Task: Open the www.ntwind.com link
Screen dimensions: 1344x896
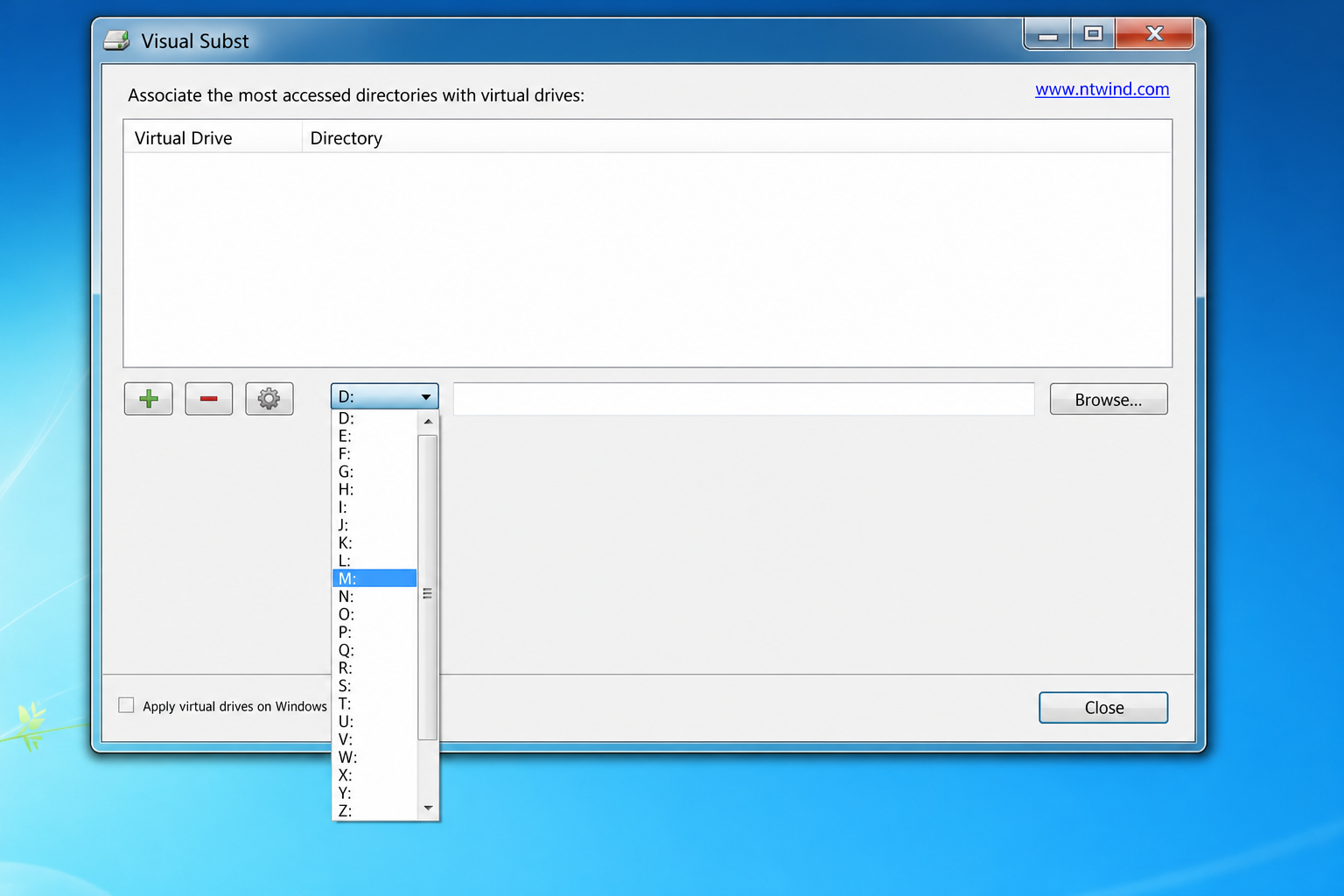Action: [1102, 89]
